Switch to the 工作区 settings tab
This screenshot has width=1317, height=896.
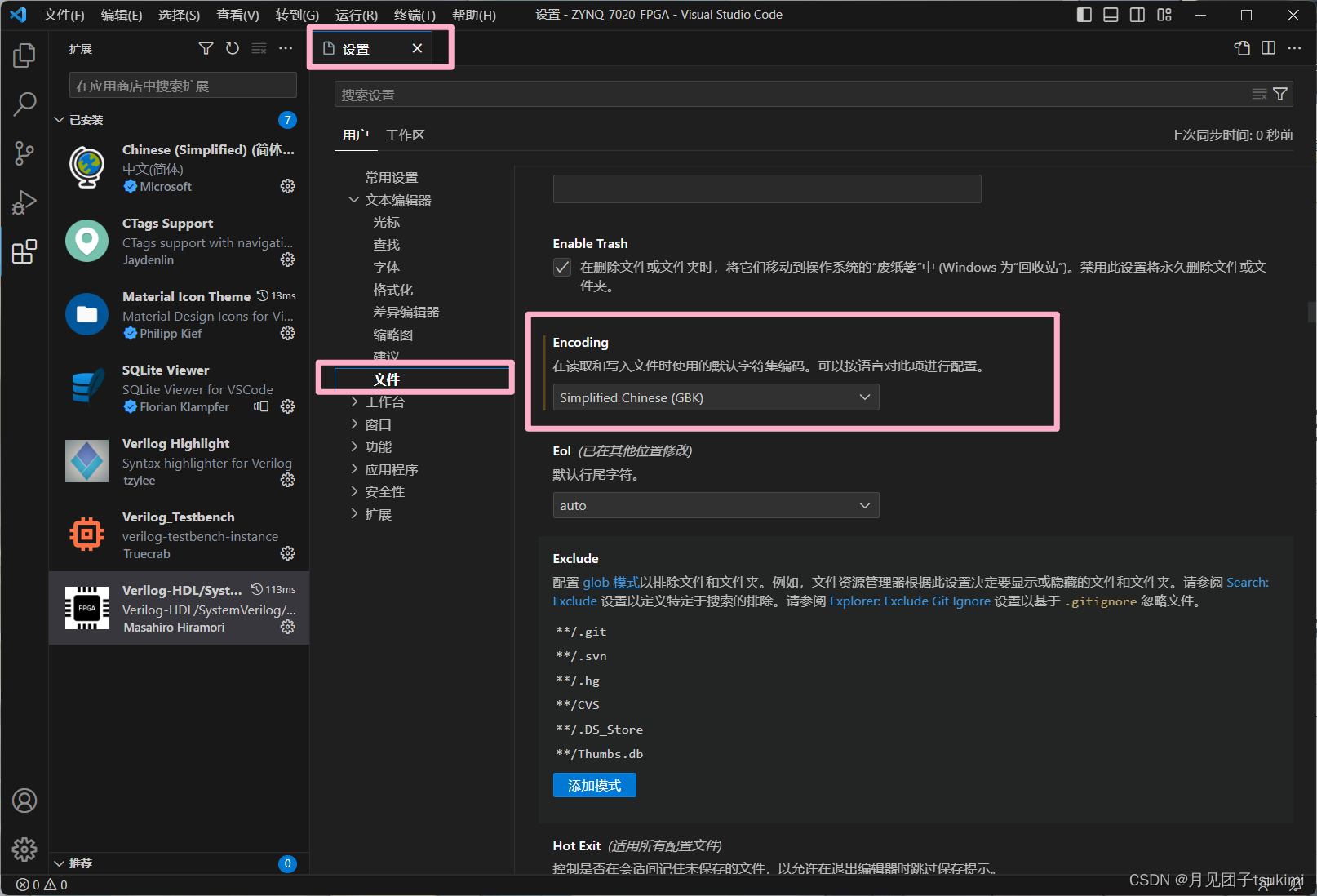coord(405,135)
